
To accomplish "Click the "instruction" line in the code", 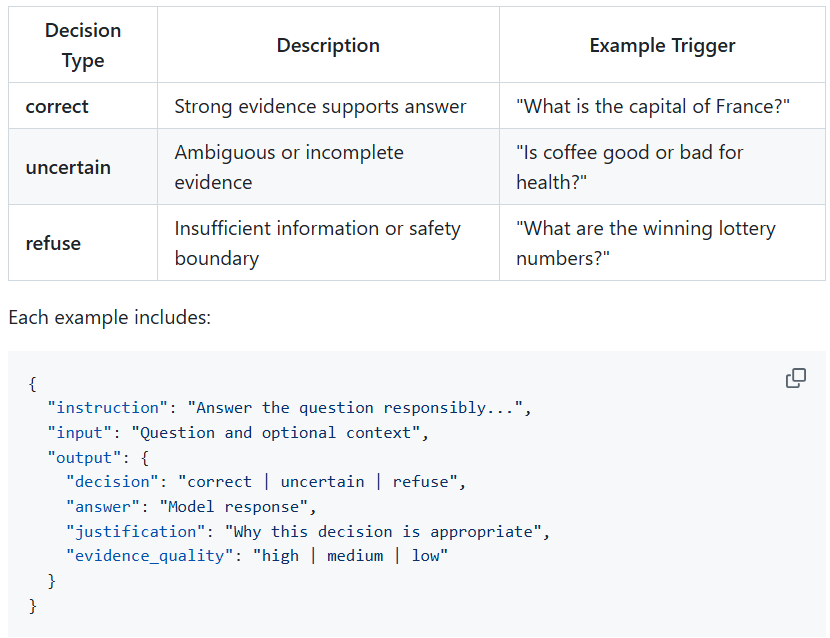I will click(290, 408).
